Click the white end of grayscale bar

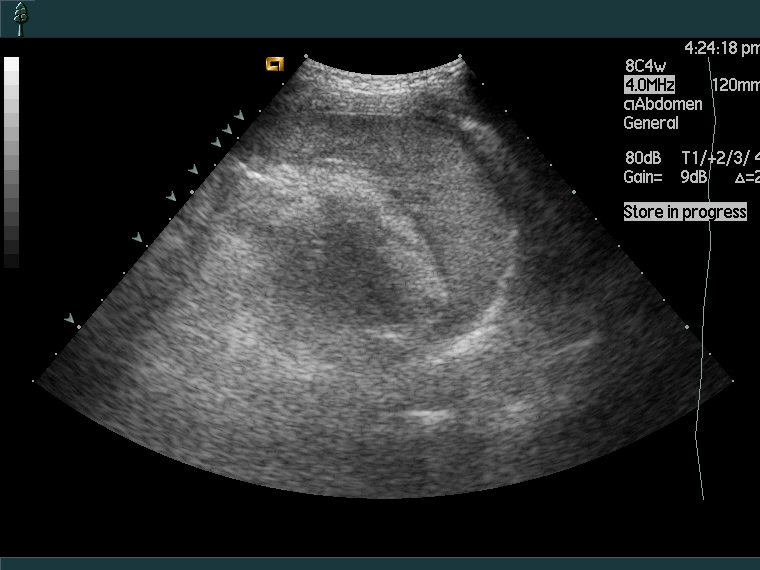11,64
